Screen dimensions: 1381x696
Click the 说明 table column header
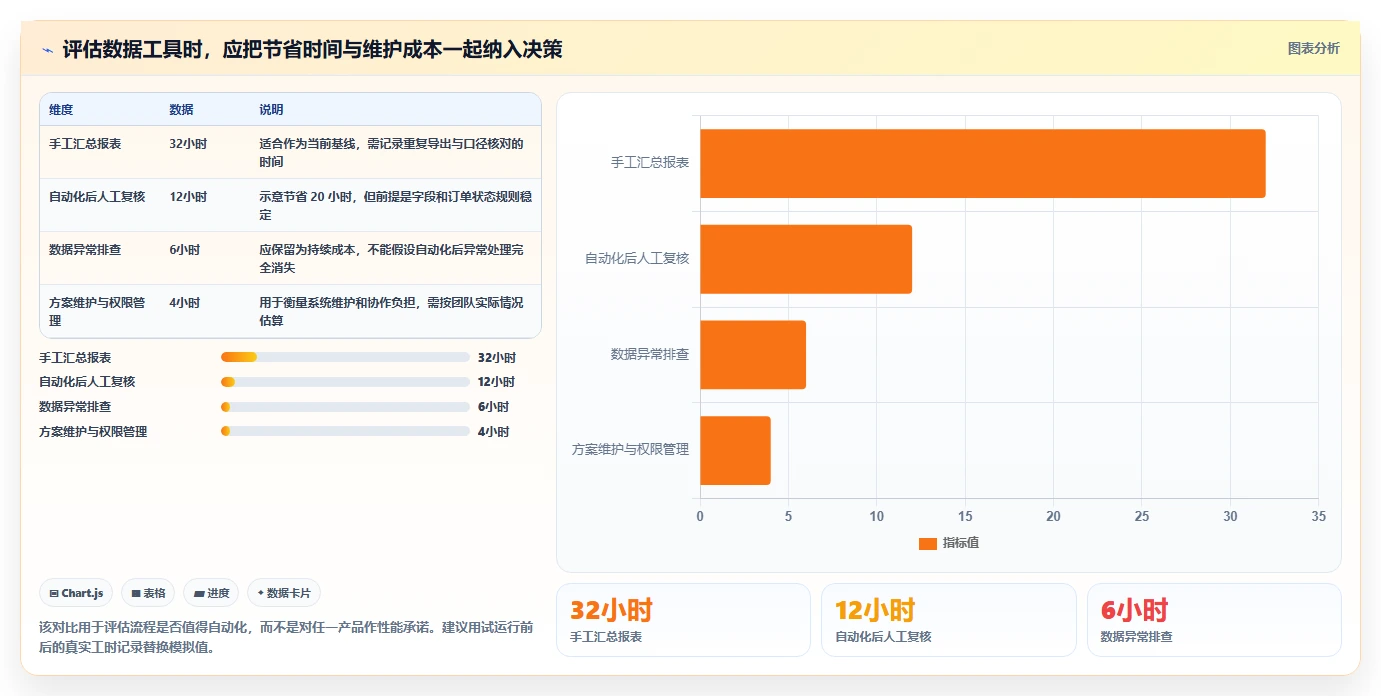coord(271,110)
